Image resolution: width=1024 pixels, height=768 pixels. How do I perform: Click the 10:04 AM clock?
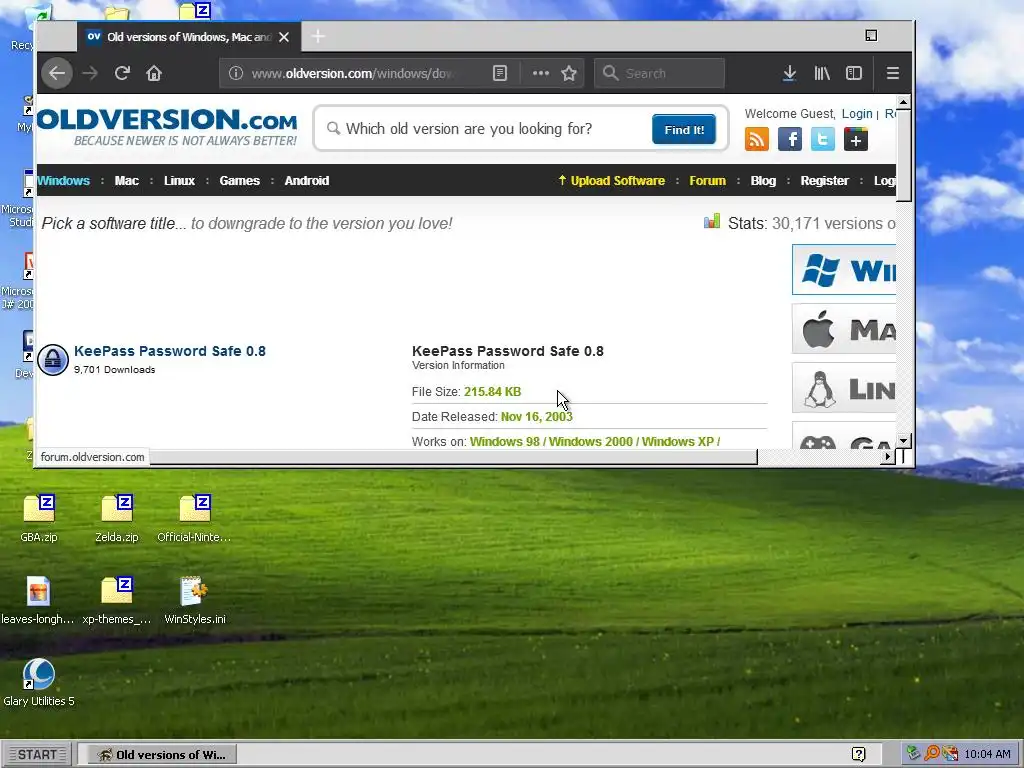coord(987,754)
